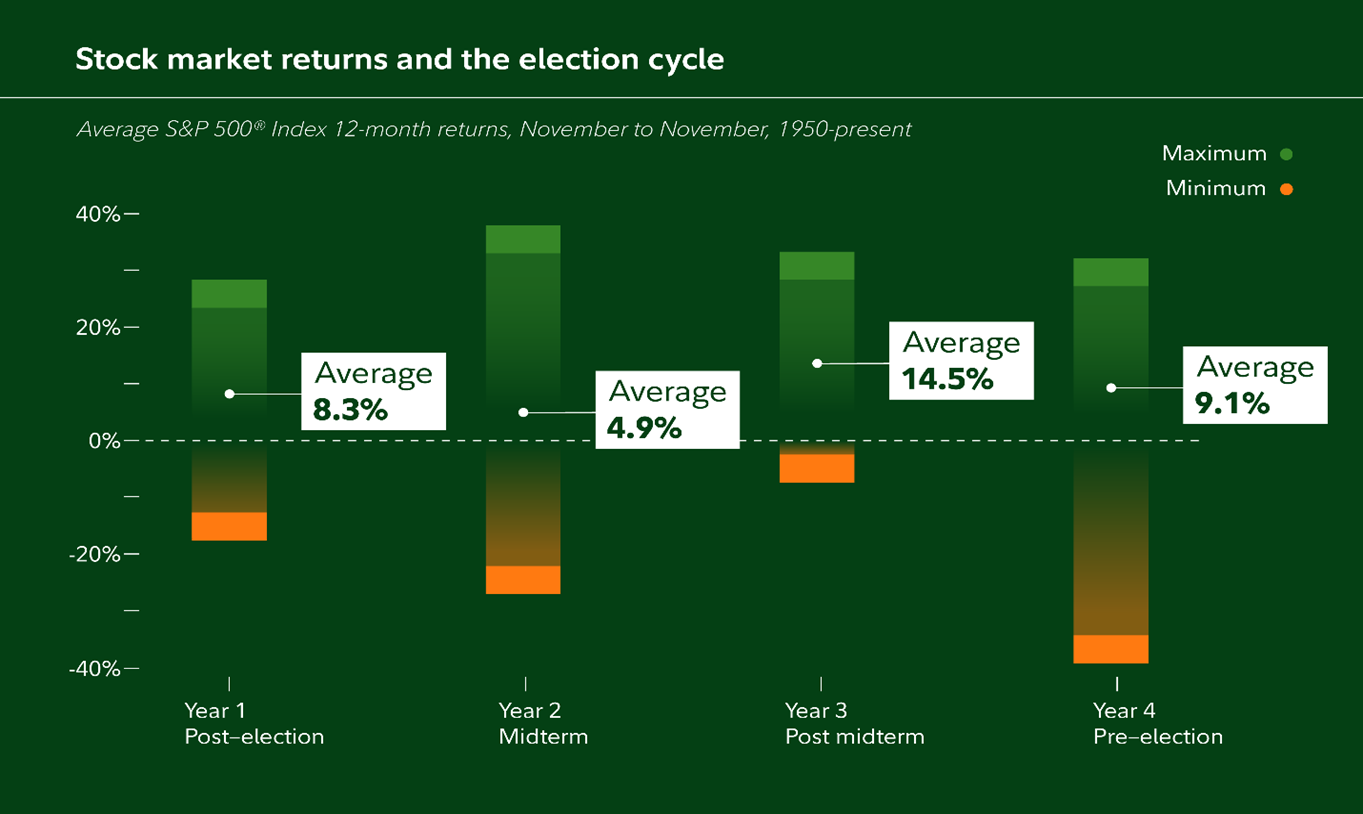This screenshot has height=814, width=1363.
Task: Select the Average 14.5% label box
Action: click(961, 361)
